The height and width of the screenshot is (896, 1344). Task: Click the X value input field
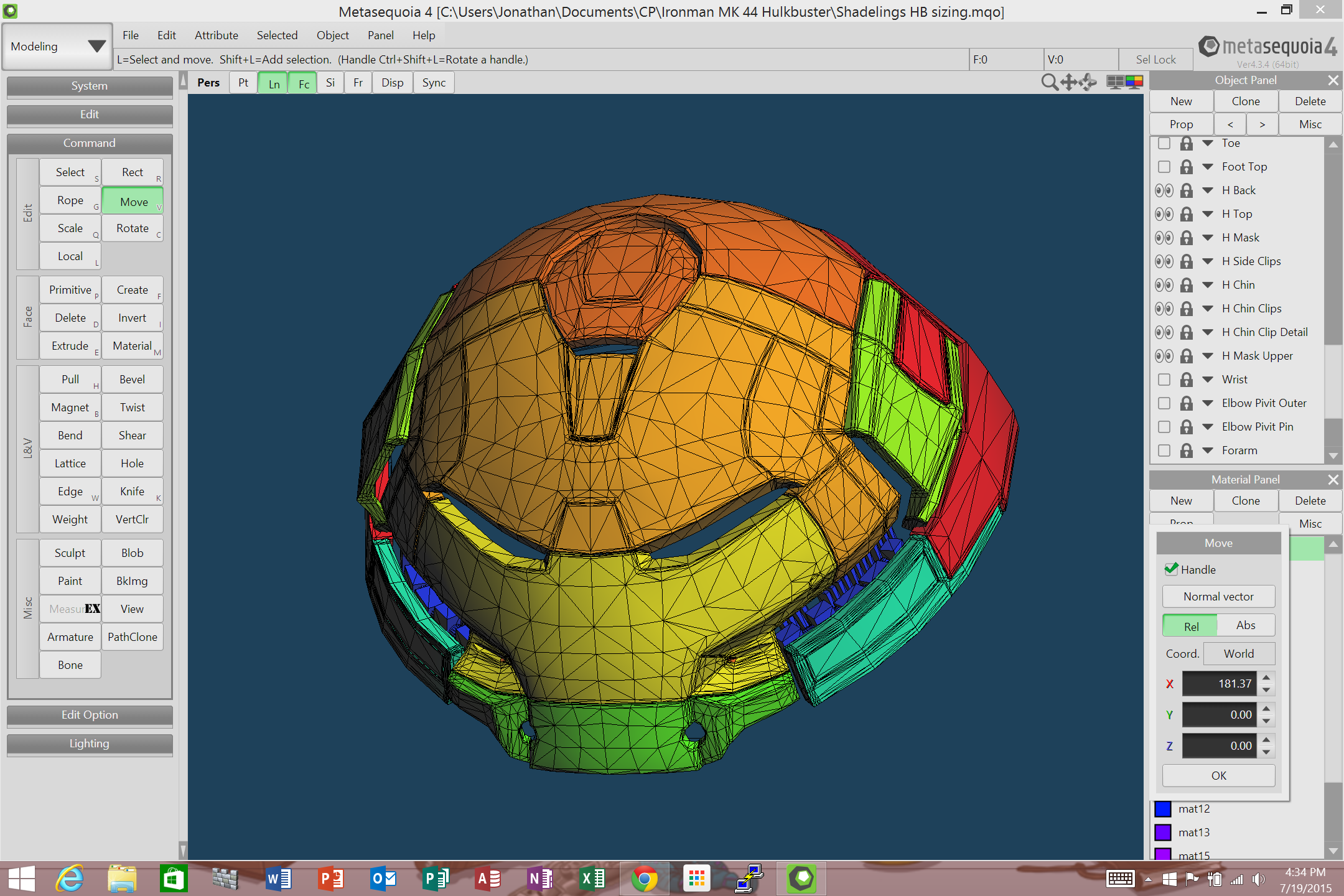[1219, 684]
